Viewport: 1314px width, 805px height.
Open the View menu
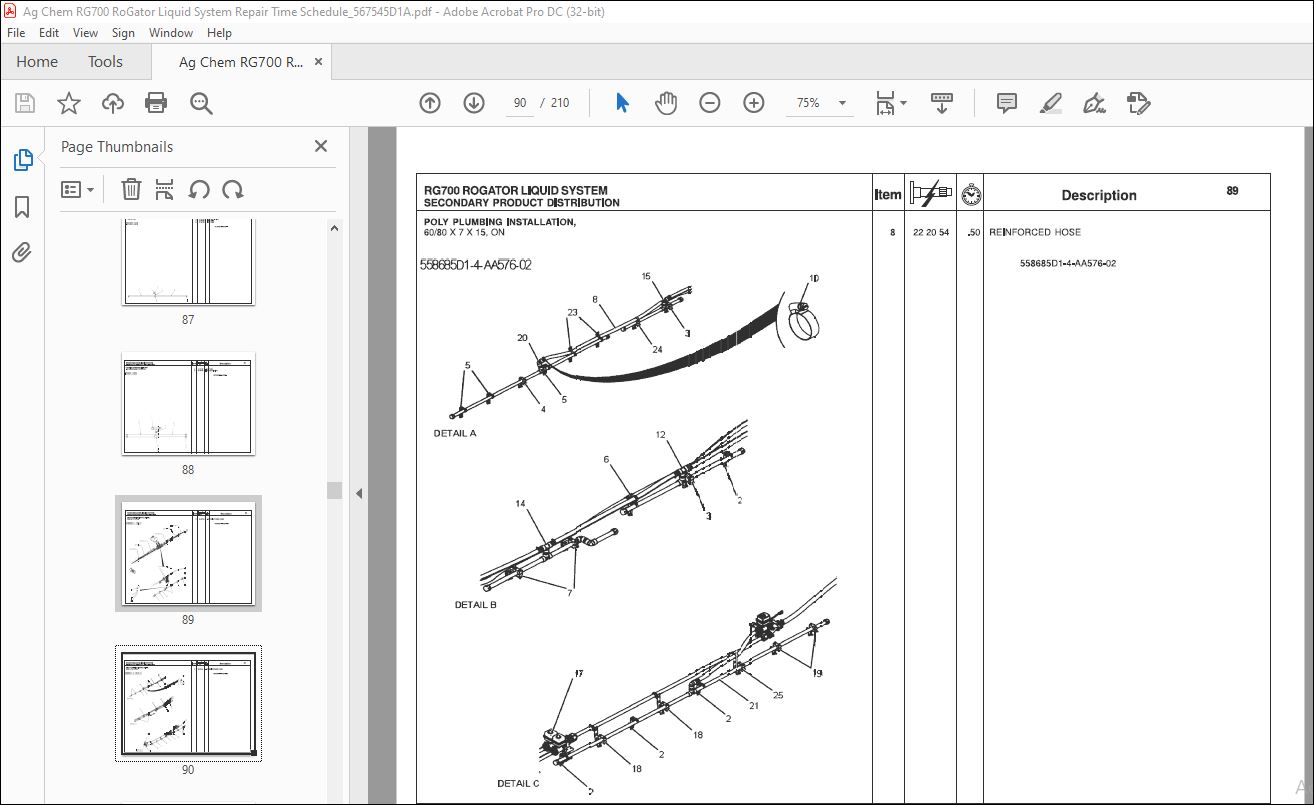click(x=85, y=33)
